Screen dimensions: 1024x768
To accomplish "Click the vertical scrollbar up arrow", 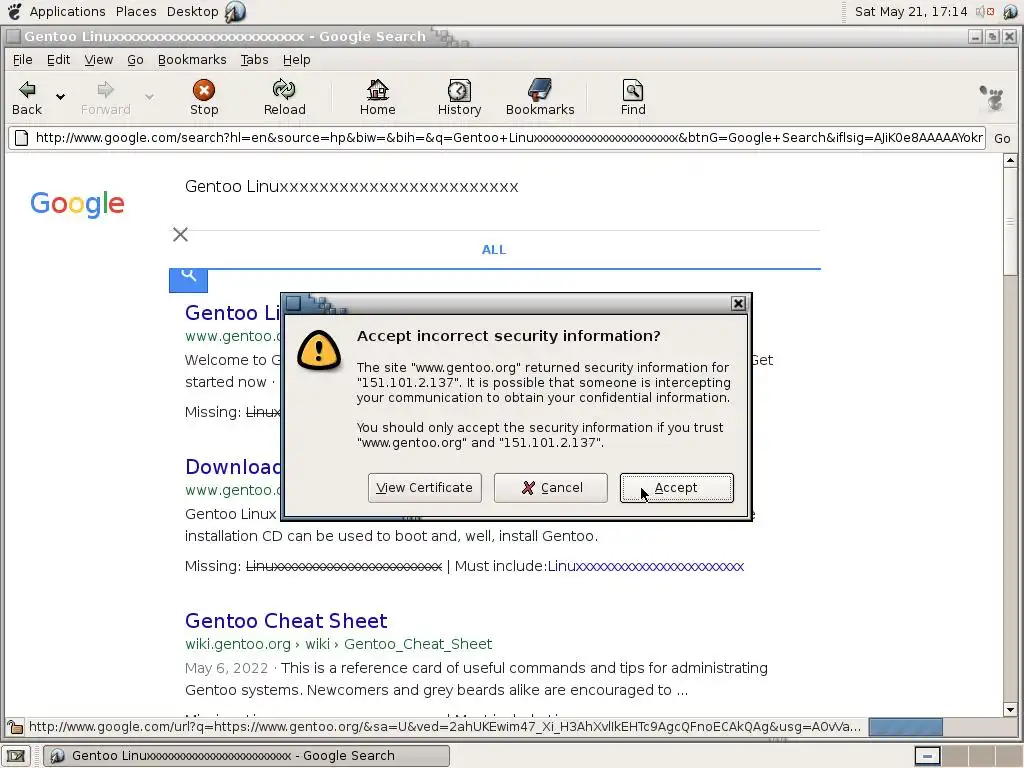I will pos(1010,160).
